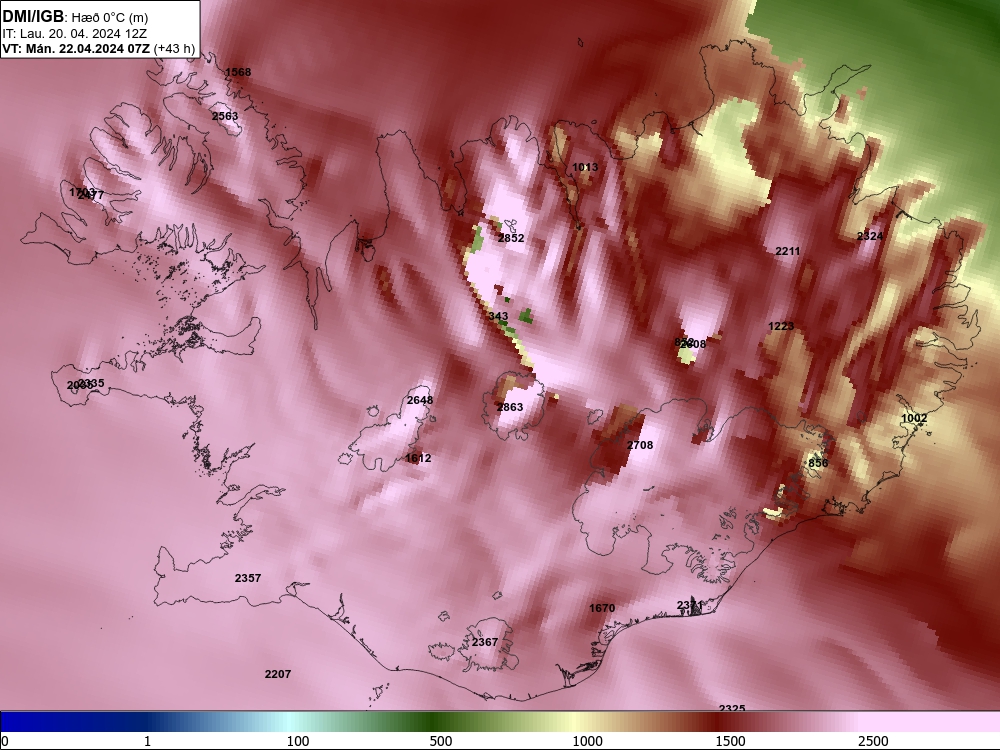Click the 'VT: Mán. 22.04.2024 07Z' valid time
This screenshot has width=1000, height=750.
[77, 48]
